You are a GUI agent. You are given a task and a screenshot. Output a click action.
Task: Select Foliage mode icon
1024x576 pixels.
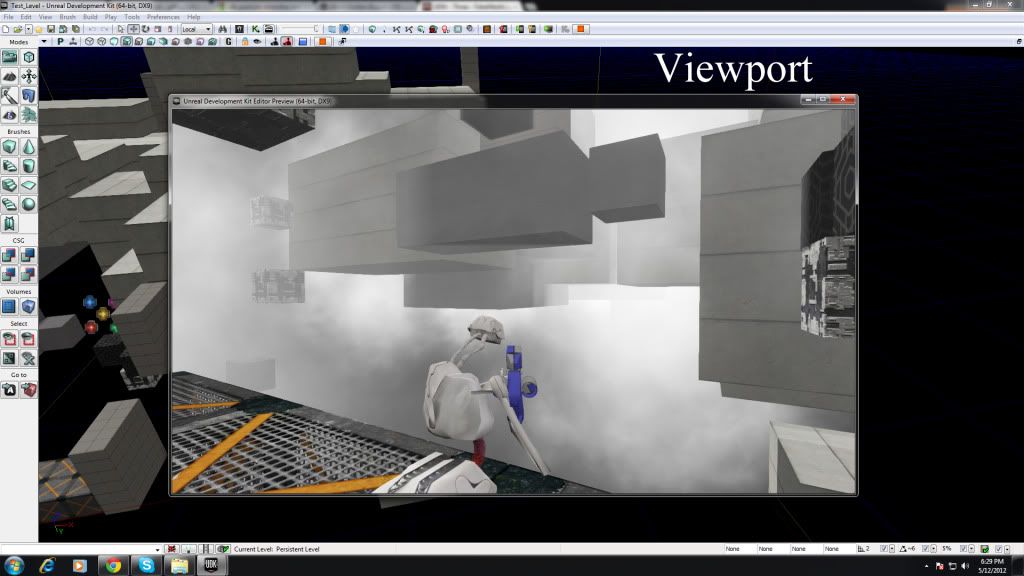tap(28, 115)
